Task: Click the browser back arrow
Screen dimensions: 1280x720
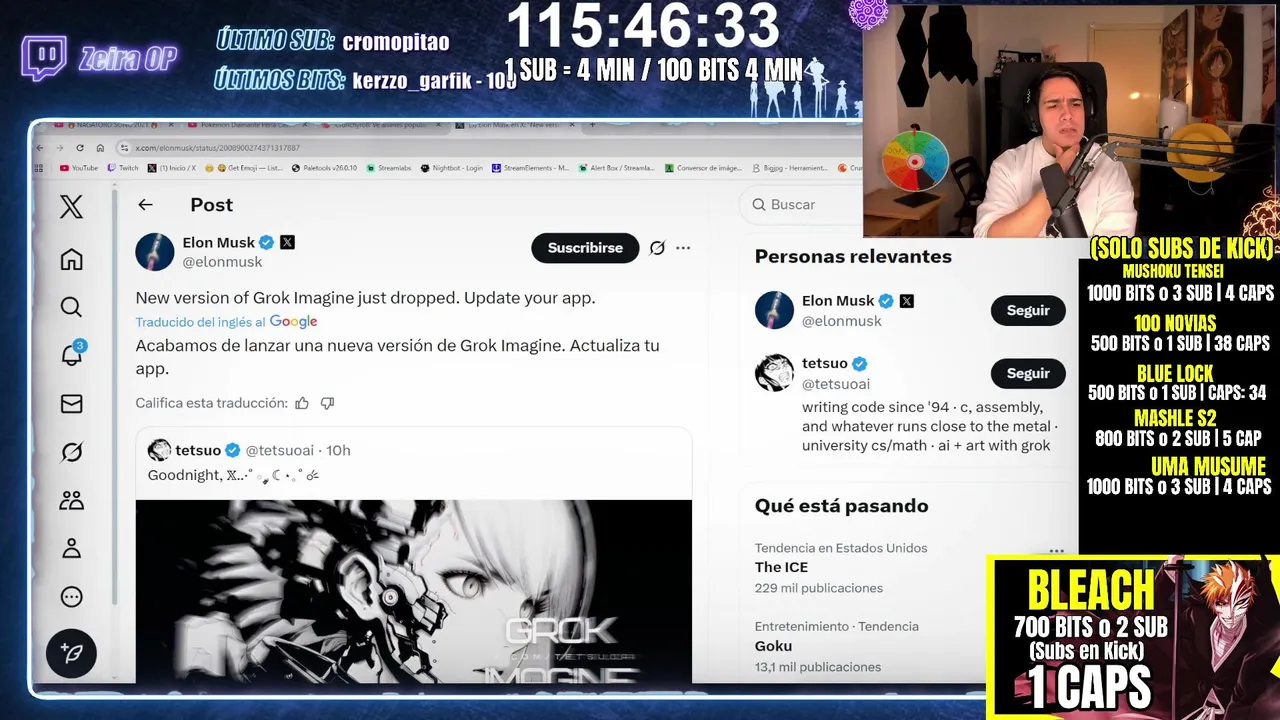Action: [x=40, y=148]
